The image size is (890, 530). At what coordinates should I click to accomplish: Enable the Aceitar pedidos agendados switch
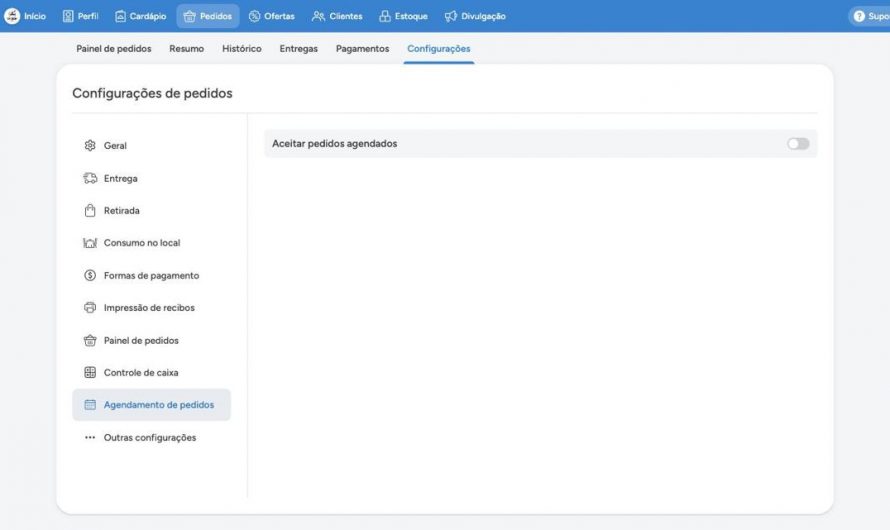797,144
